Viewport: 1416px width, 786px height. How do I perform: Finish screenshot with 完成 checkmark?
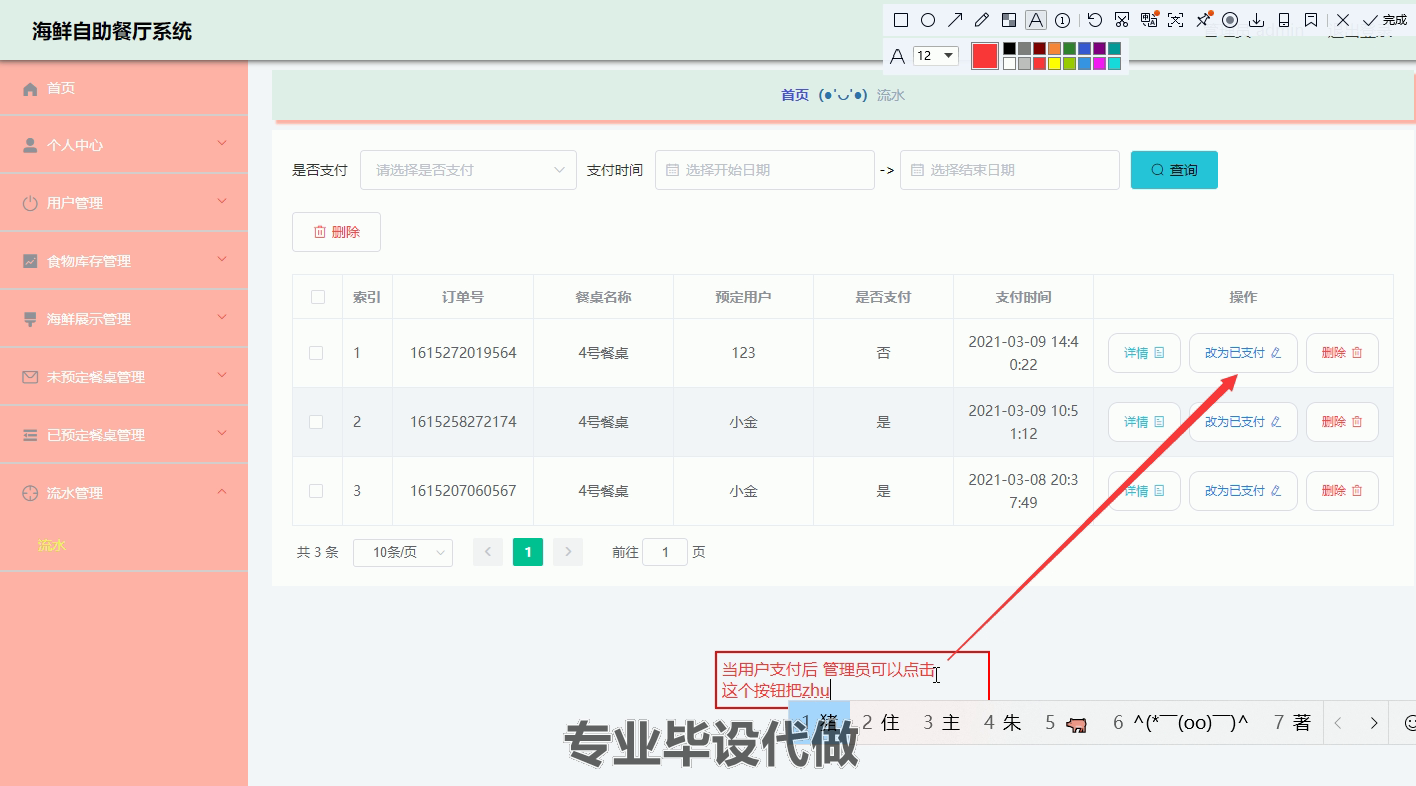[1385, 20]
